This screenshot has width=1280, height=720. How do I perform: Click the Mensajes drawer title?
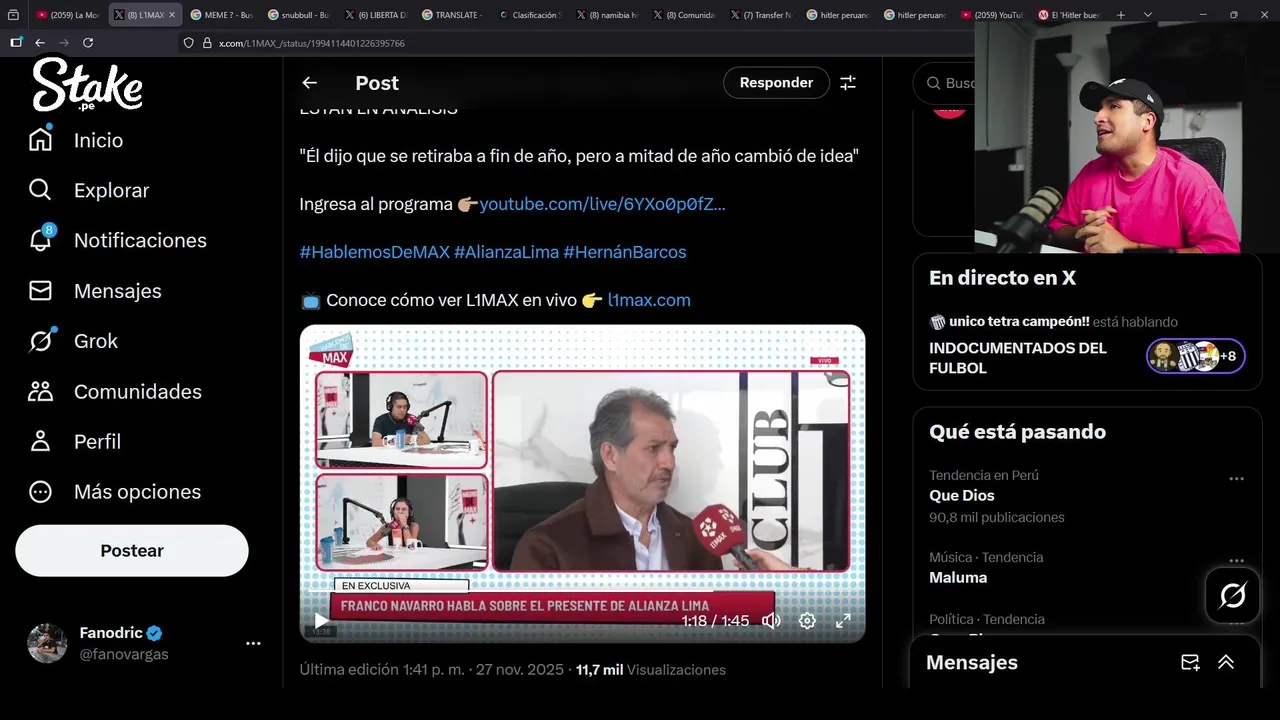(972, 662)
